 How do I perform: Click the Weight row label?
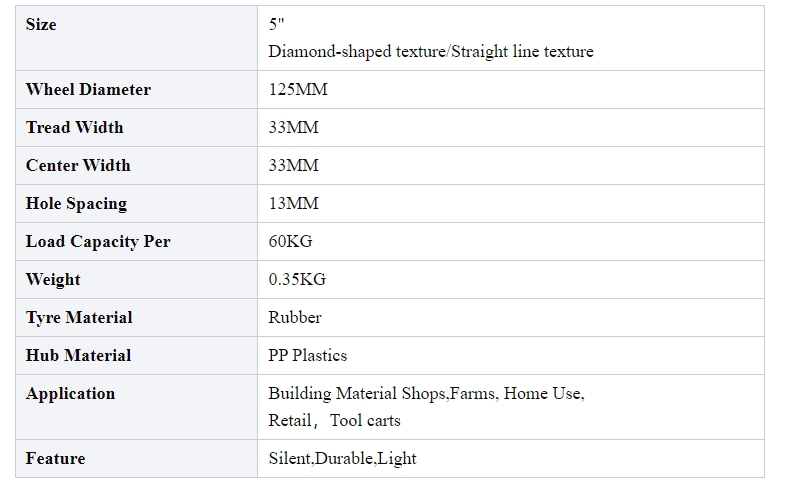53,280
